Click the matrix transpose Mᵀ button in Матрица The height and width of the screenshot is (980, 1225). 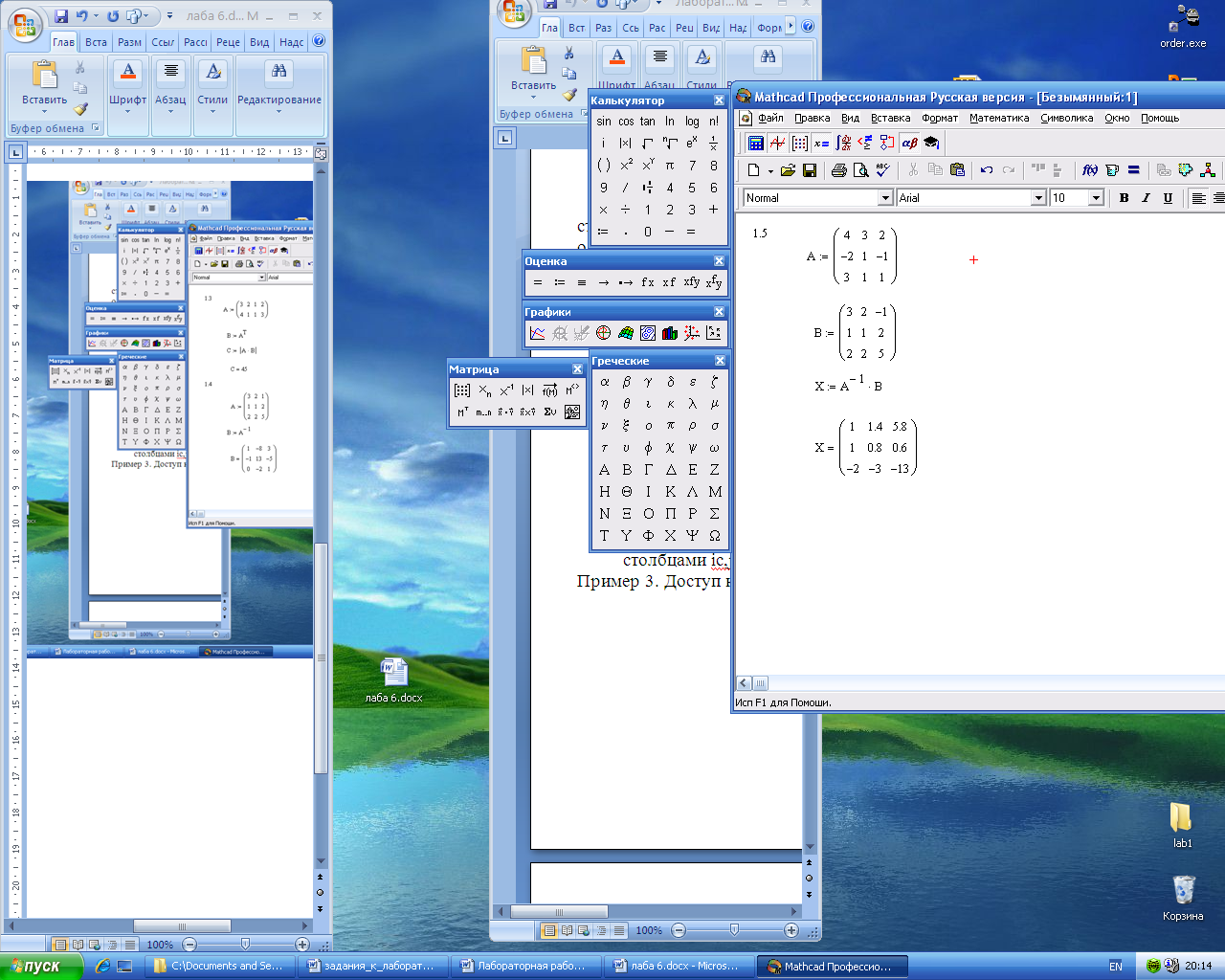coord(462,412)
